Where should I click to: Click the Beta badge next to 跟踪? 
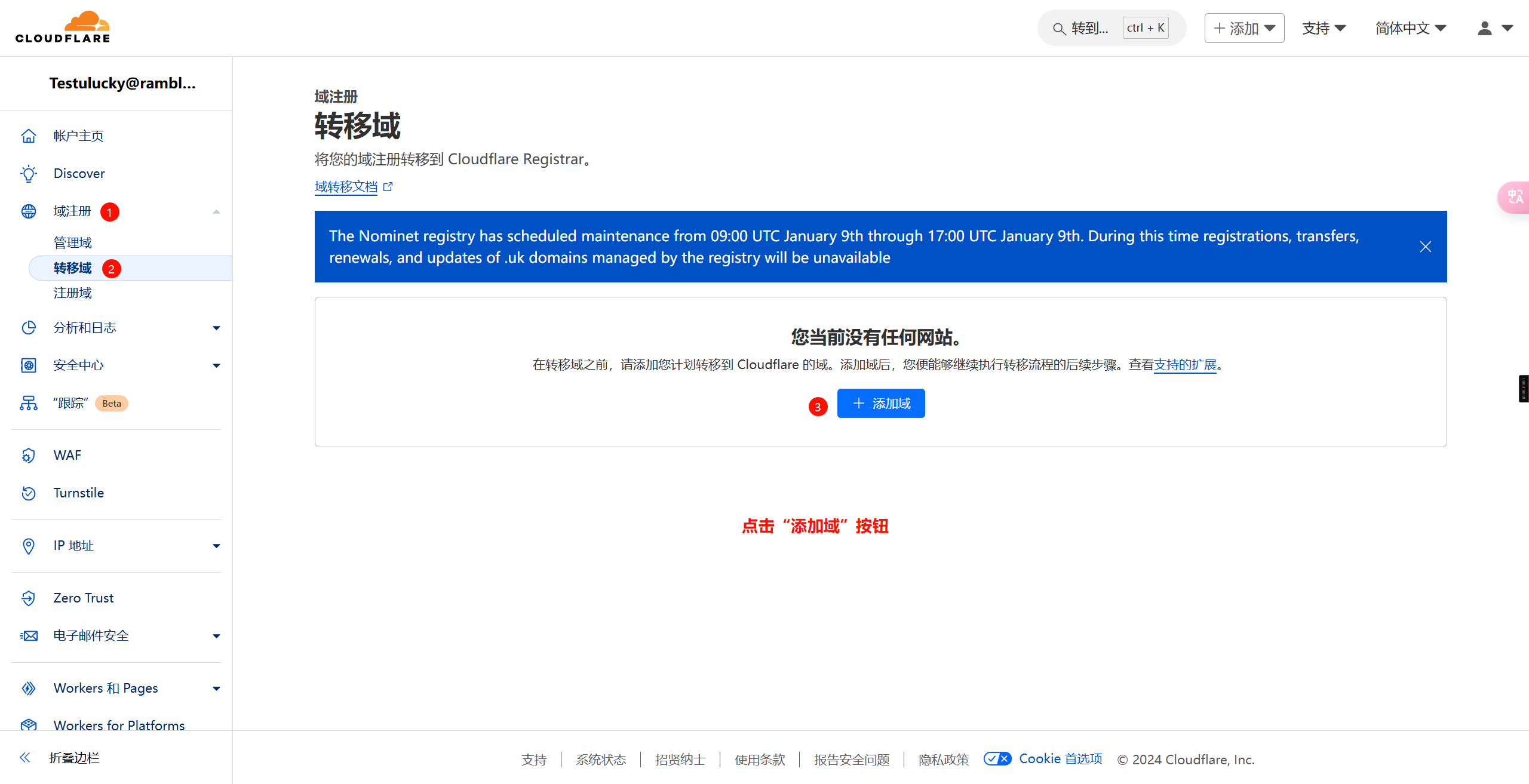click(x=112, y=404)
